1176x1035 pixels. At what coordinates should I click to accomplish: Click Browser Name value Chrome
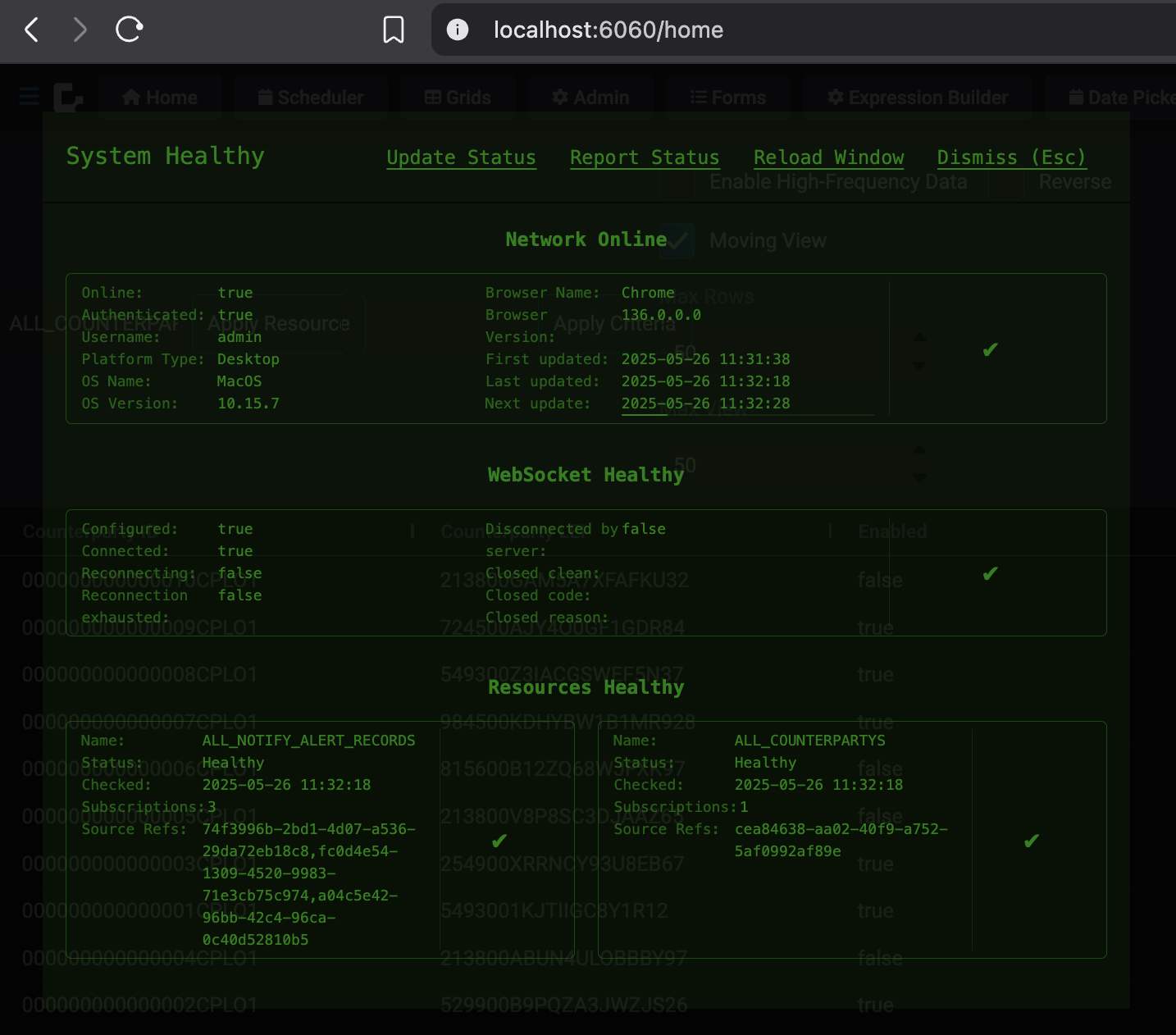pos(648,293)
